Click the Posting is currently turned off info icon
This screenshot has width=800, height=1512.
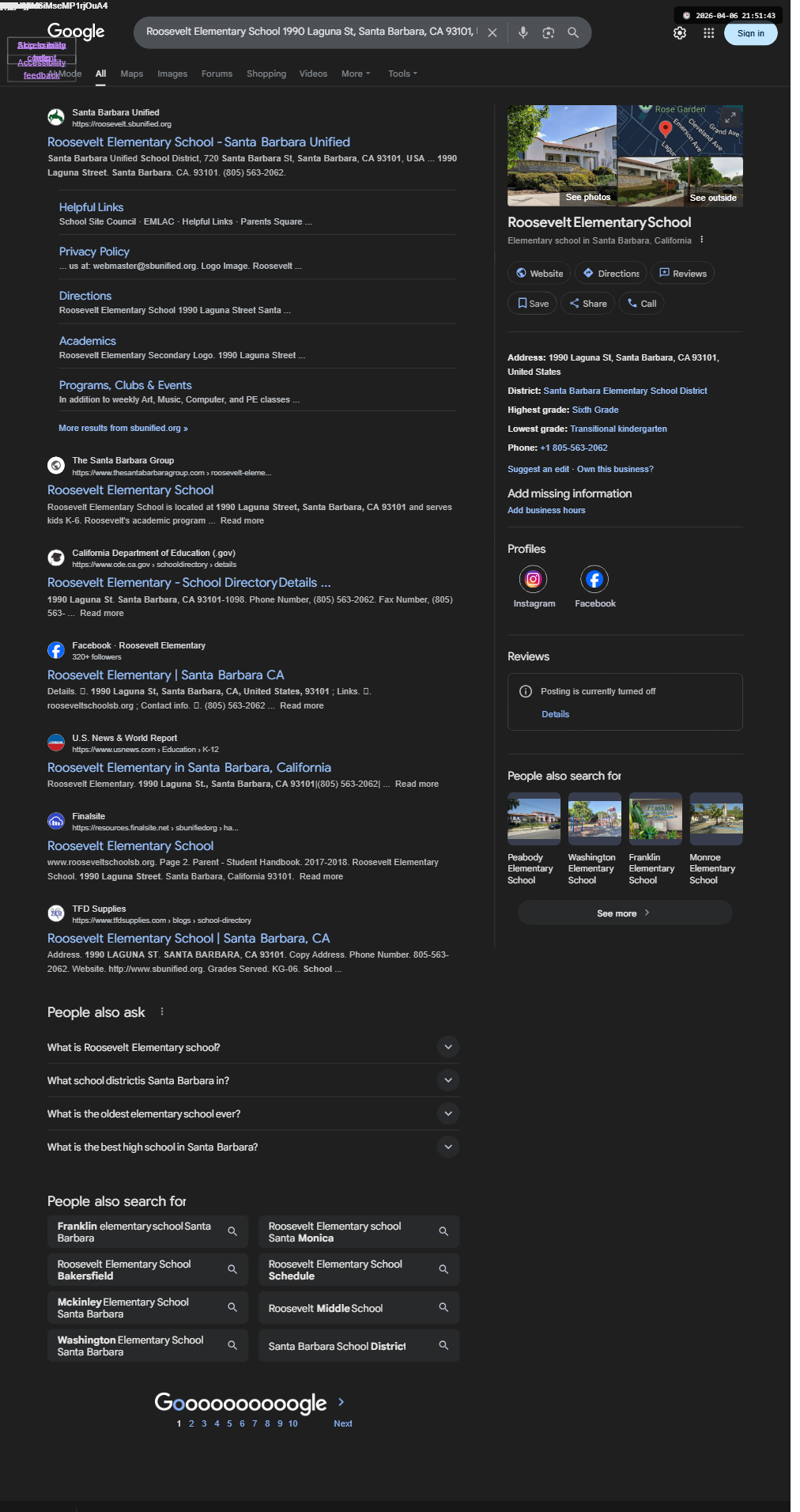point(526,691)
